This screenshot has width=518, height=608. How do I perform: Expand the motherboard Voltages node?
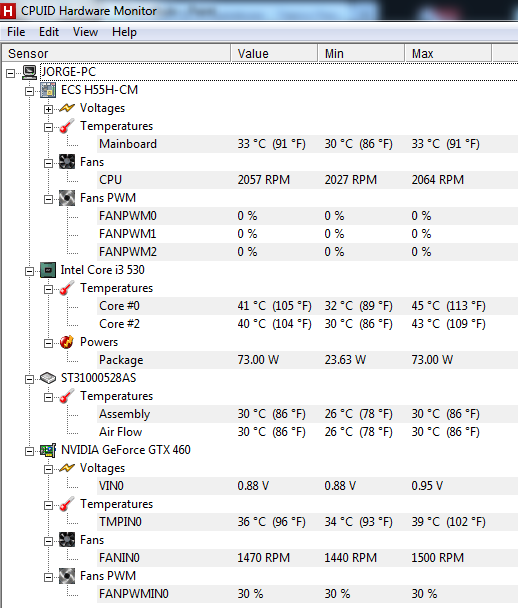[x=48, y=109]
